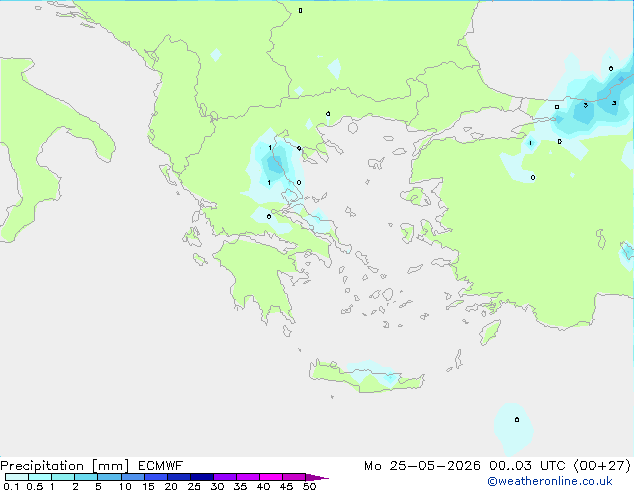Click the above-50 arrow tip of legend
634x490 pixels.
click(x=317, y=477)
